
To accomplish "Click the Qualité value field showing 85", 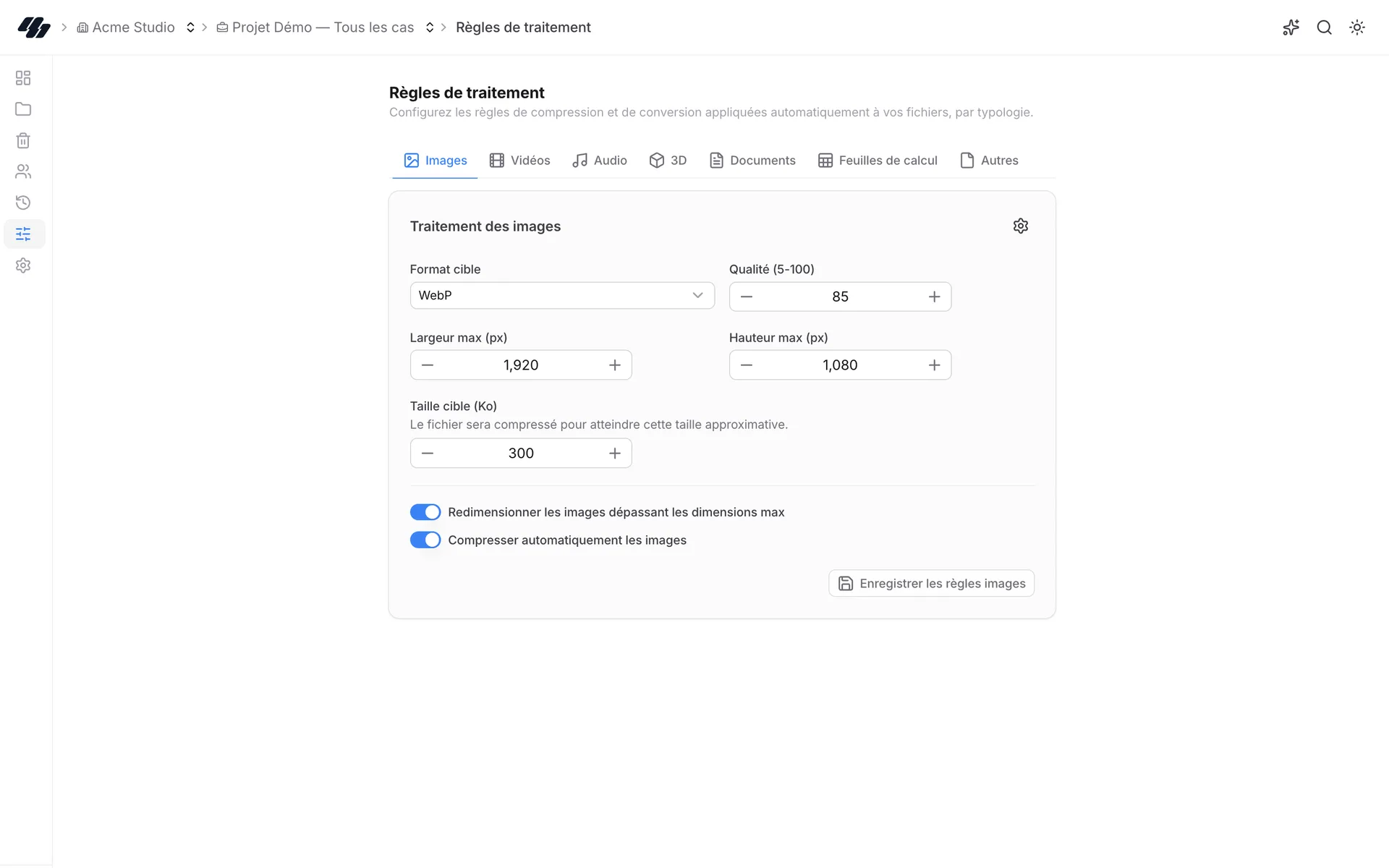I will tap(840, 297).
